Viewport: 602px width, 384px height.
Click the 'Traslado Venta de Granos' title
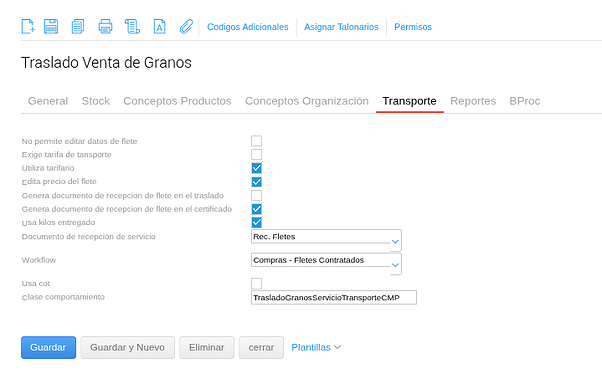(x=106, y=63)
